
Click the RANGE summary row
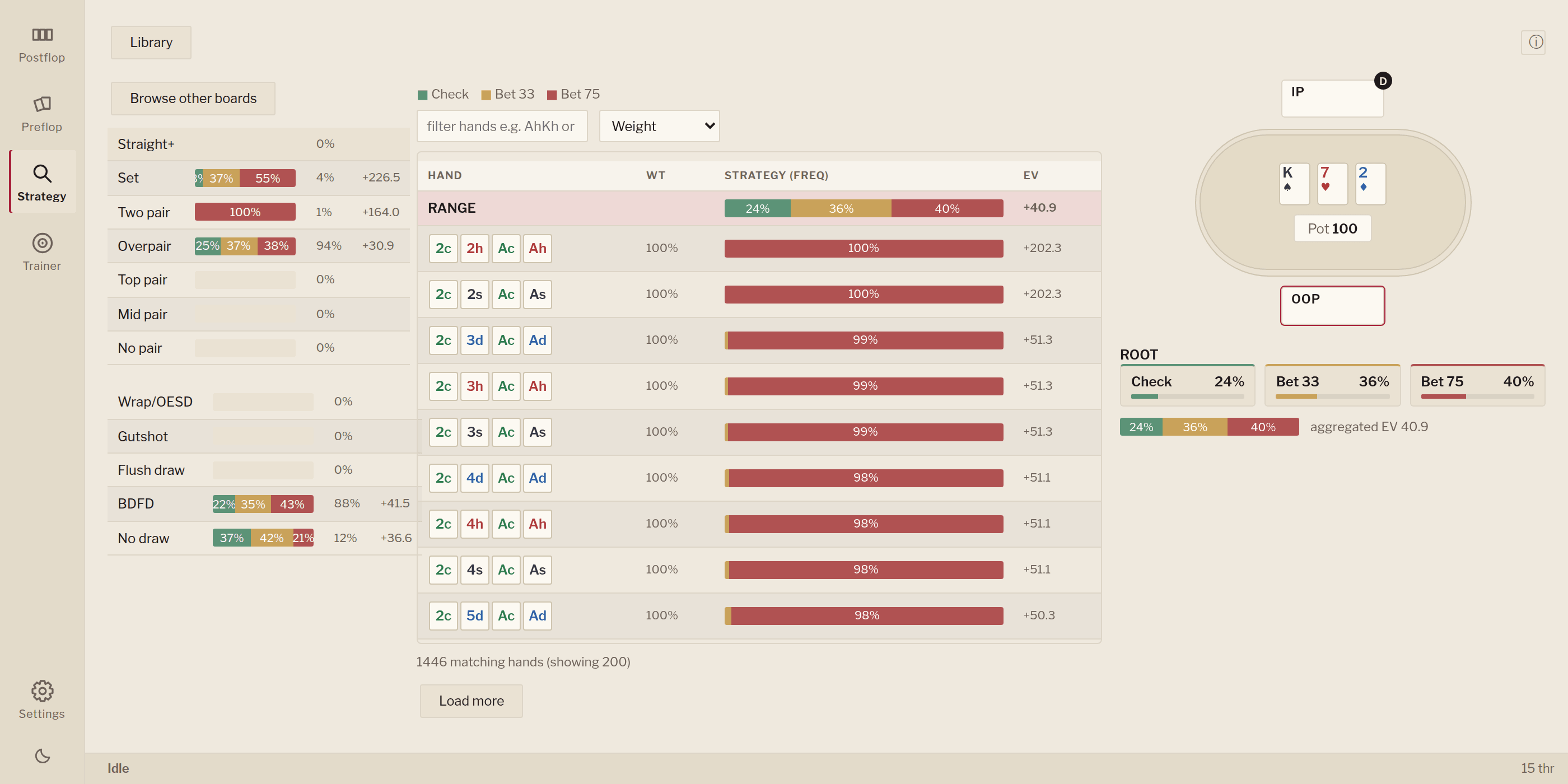pyautogui.click(x=759, y=208)
